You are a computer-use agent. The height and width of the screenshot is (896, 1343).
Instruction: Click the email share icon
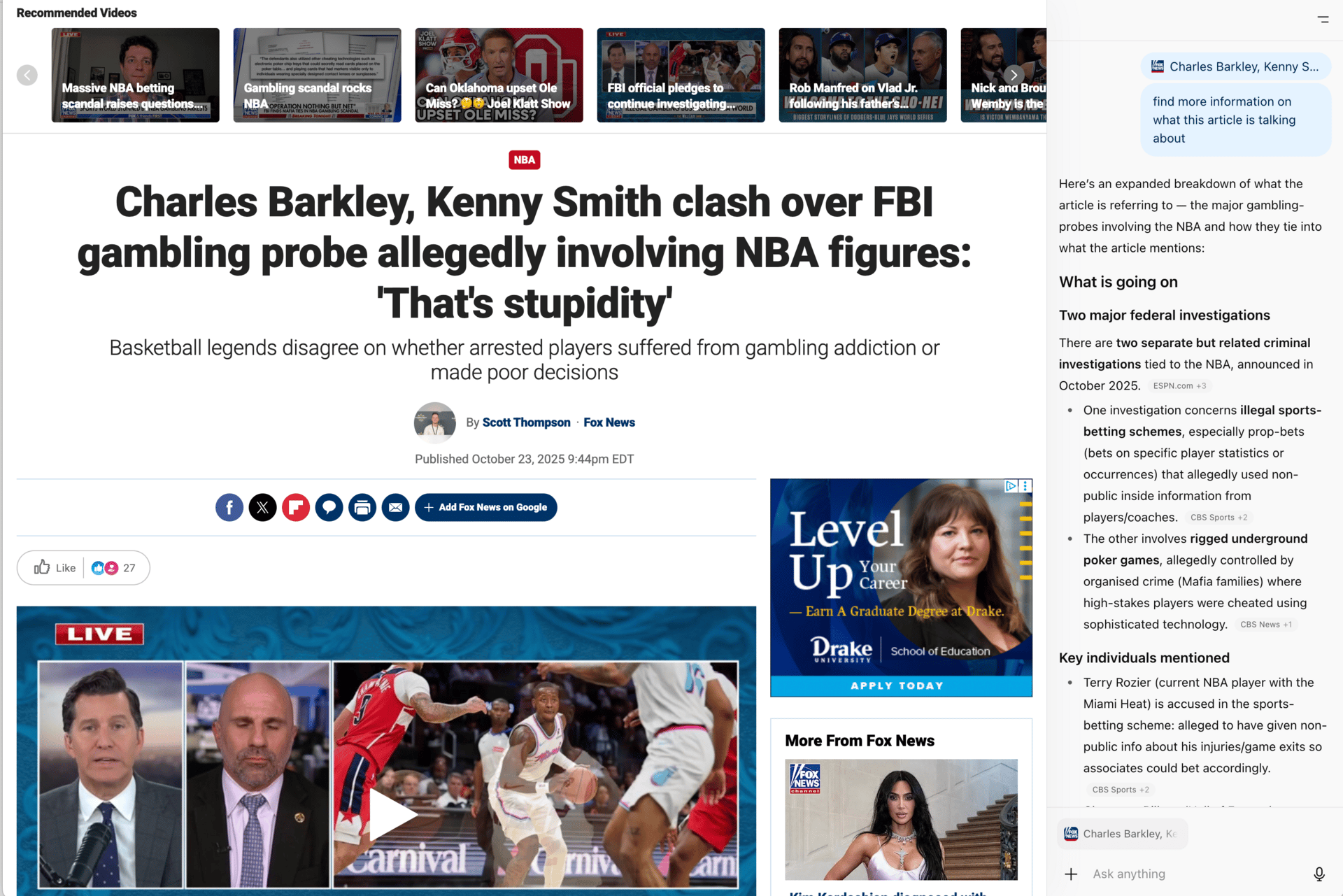tap(396, 507)
